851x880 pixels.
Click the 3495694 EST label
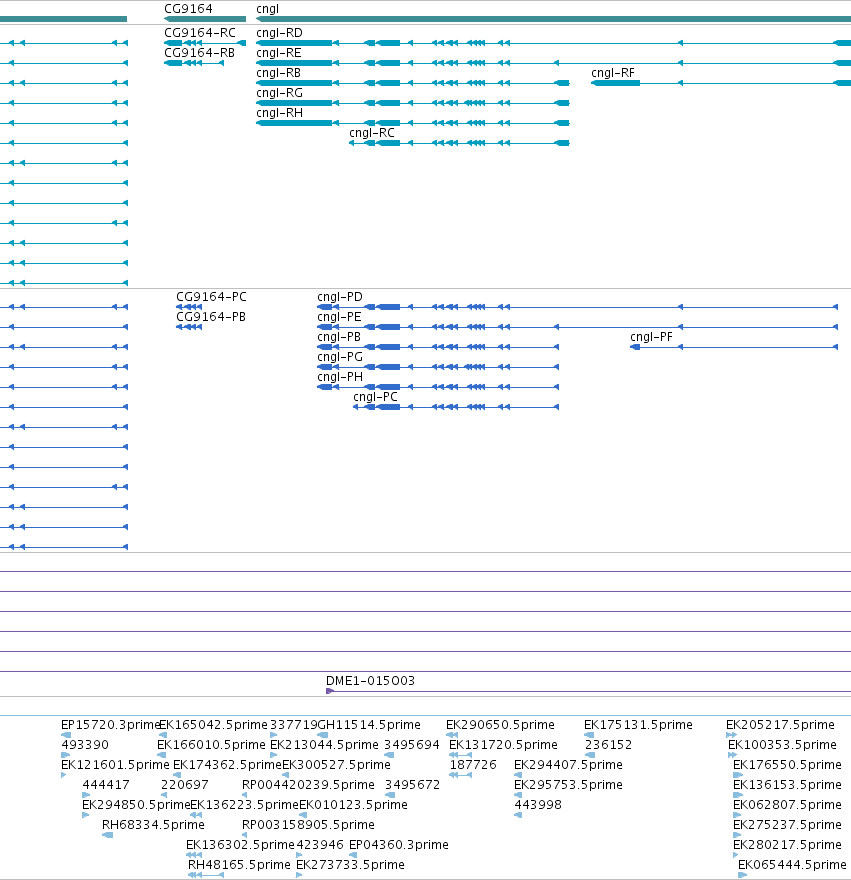click(x=411, y=745)
